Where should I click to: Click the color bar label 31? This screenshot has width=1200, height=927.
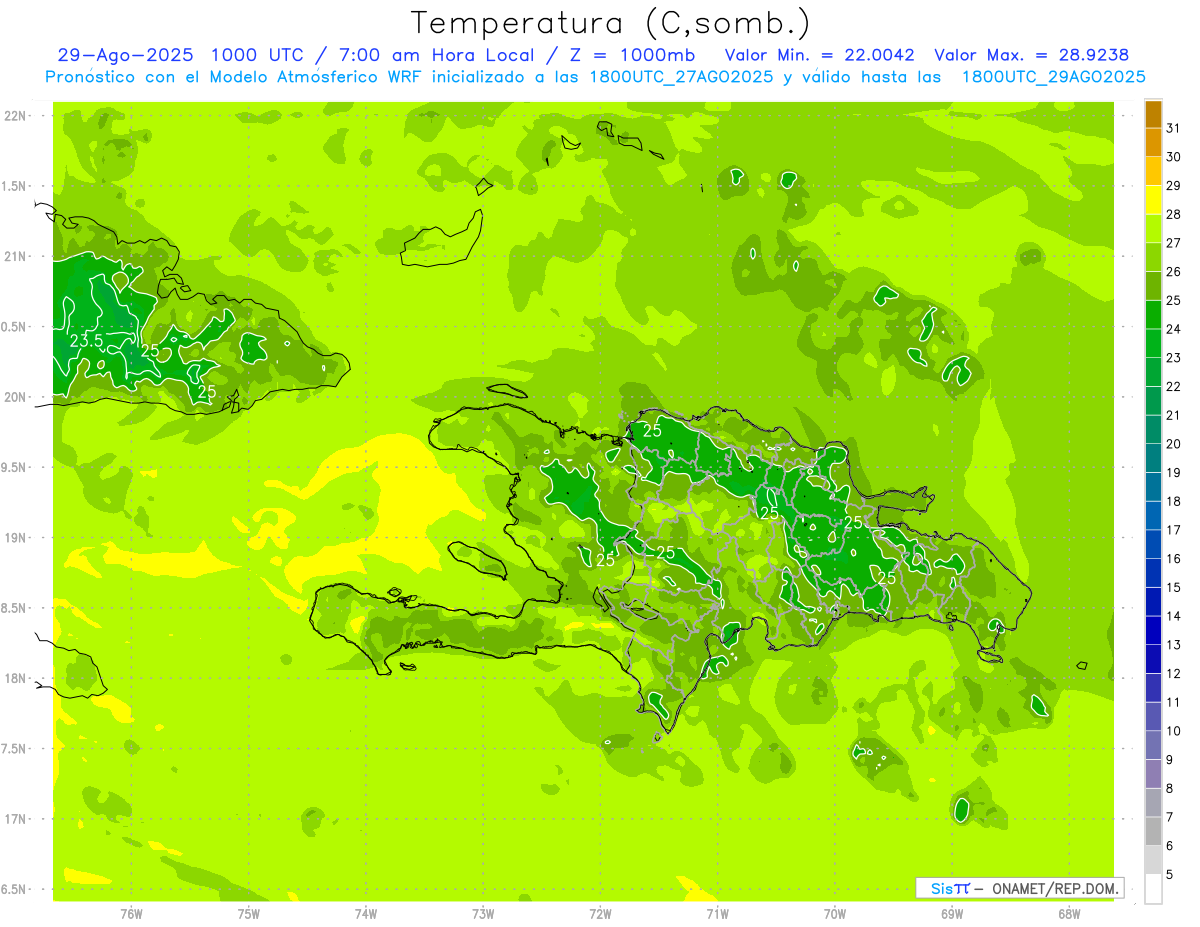1174,129
